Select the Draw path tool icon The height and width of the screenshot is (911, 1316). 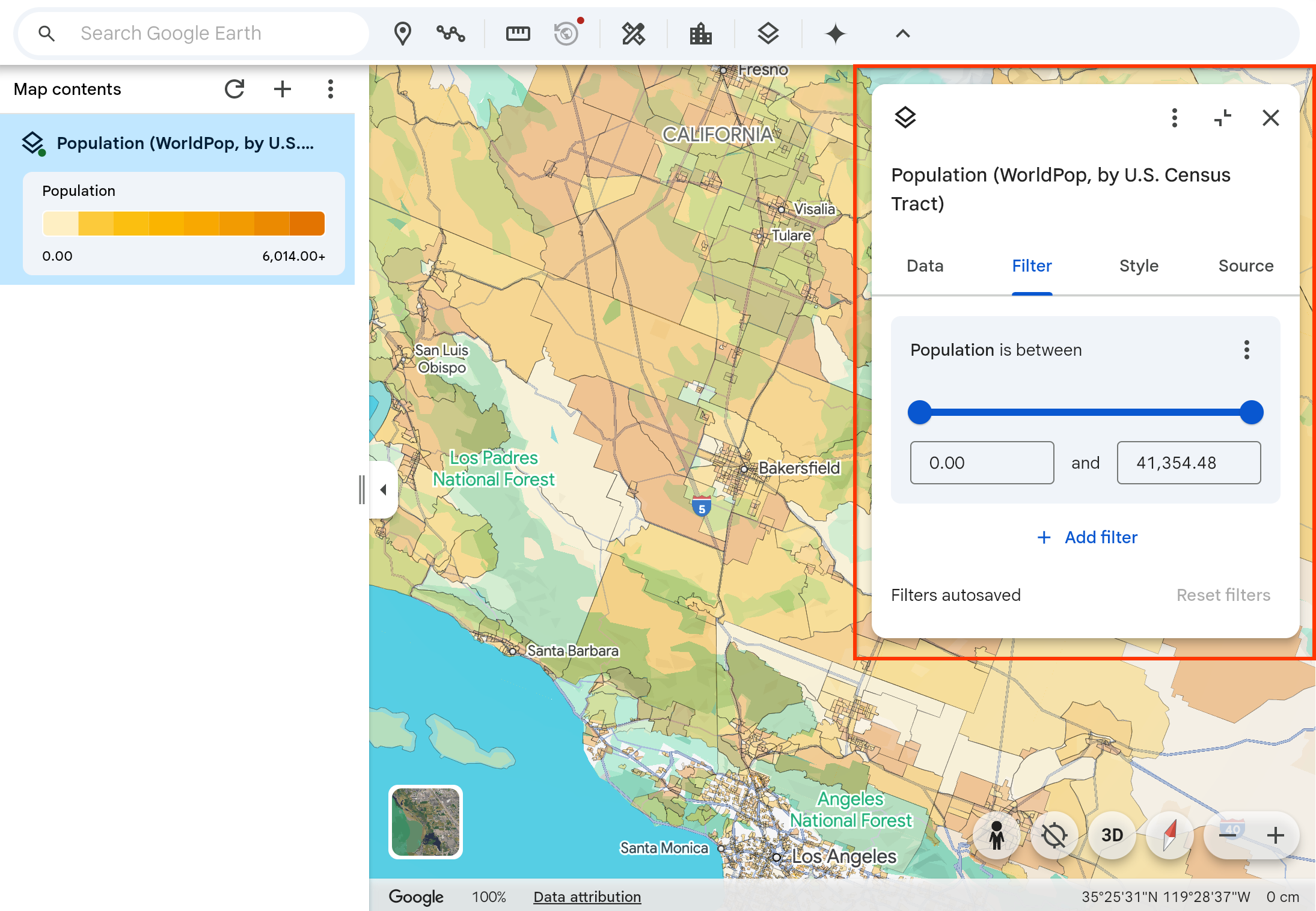pyautogui.click(x=450, y=34)
